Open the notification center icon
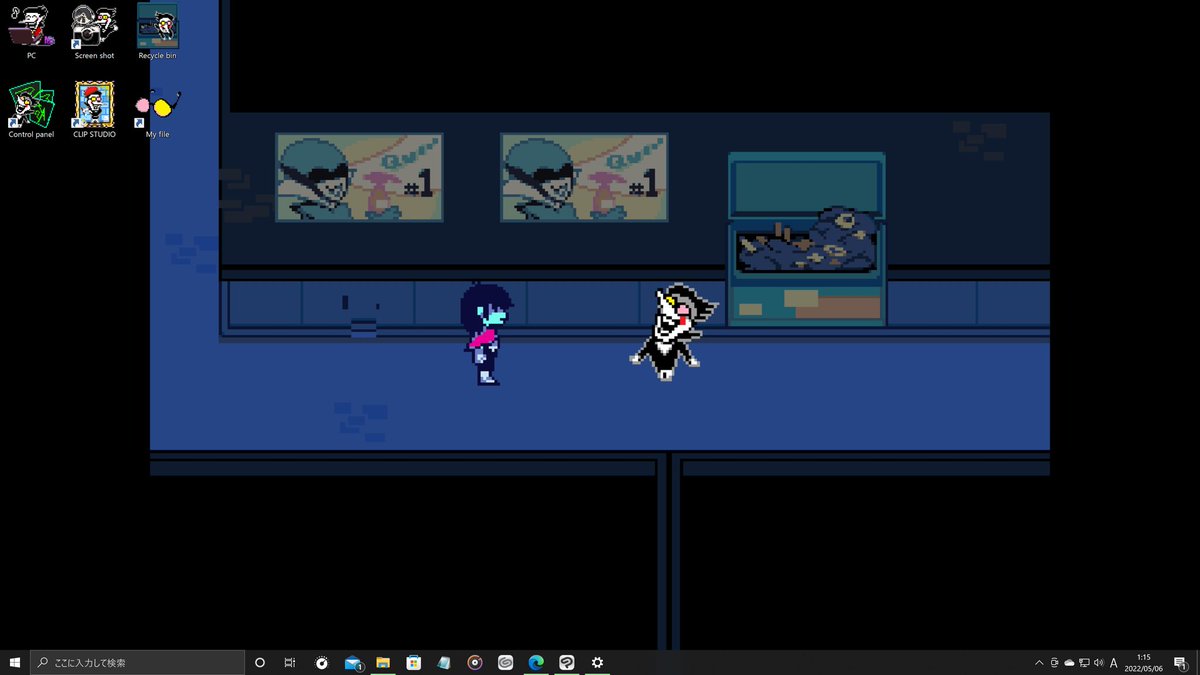 coord(1181,662)
